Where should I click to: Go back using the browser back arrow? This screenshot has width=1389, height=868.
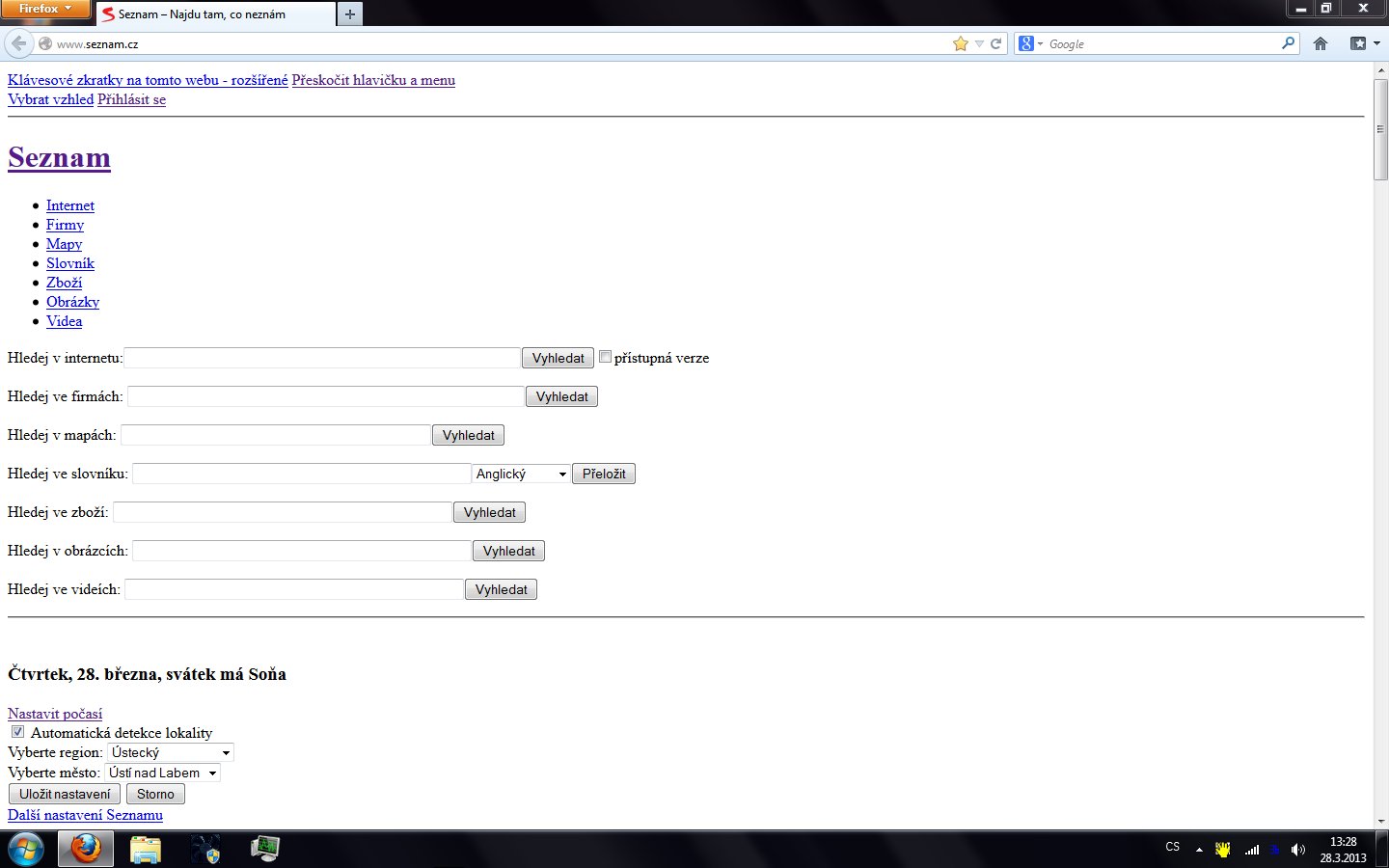pyautogui.click(x=18, y=43)
